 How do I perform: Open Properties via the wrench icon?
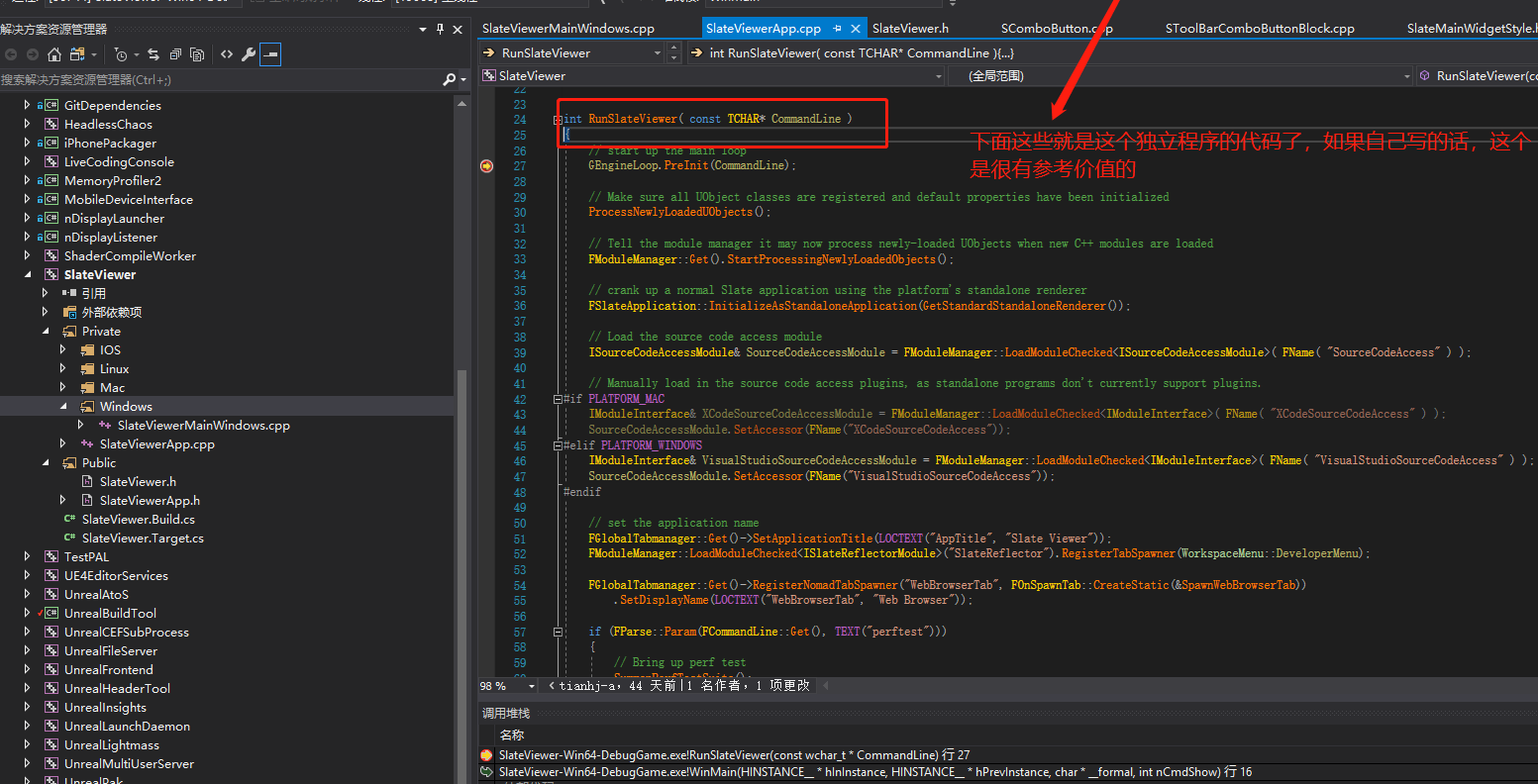[x=250, y=54]
